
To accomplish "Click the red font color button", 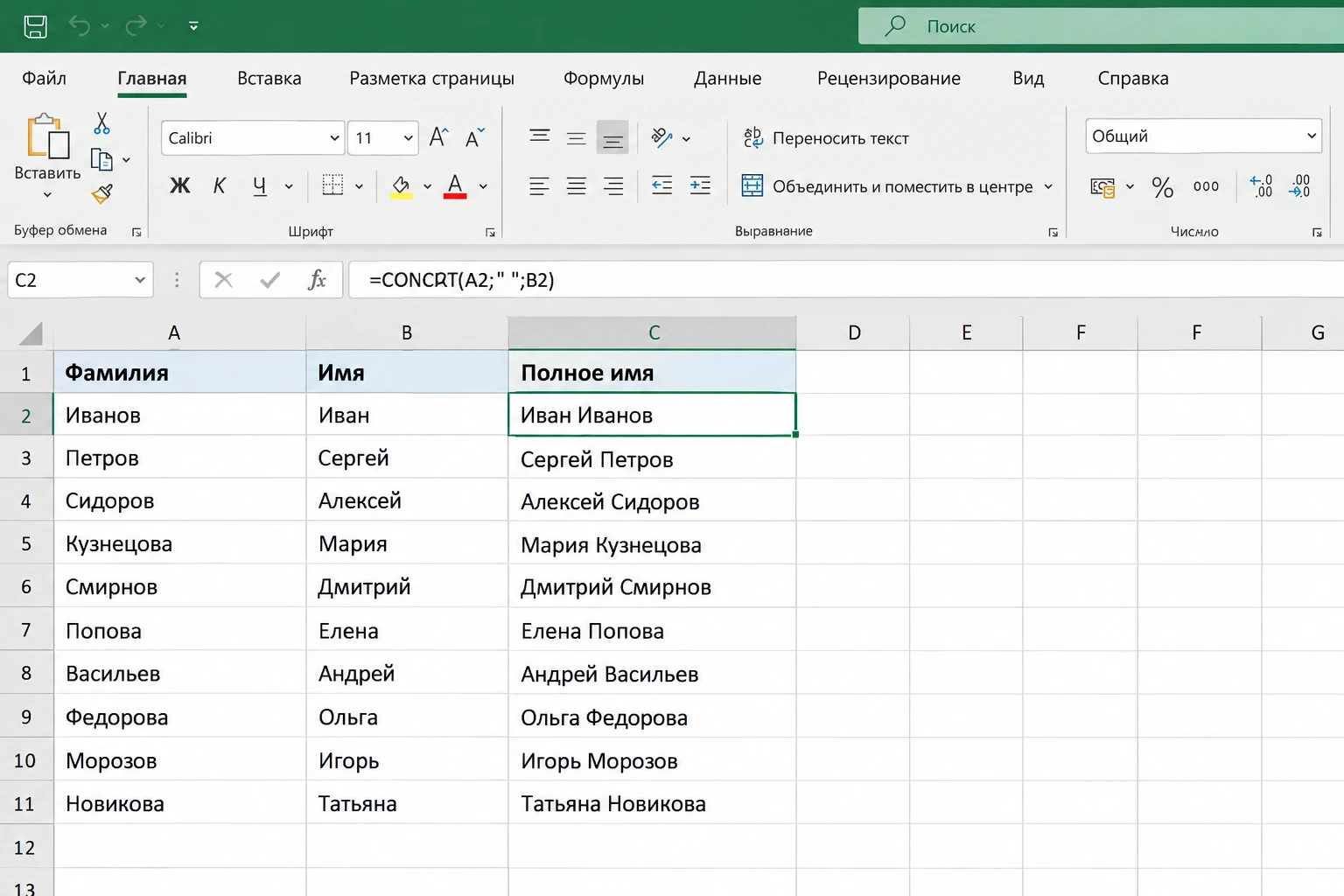I will [455, 186].
